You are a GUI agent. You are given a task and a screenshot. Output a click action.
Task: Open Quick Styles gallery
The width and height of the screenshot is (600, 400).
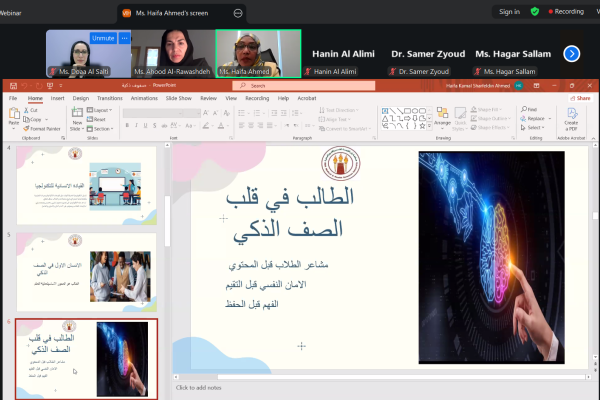pos(460,119)
